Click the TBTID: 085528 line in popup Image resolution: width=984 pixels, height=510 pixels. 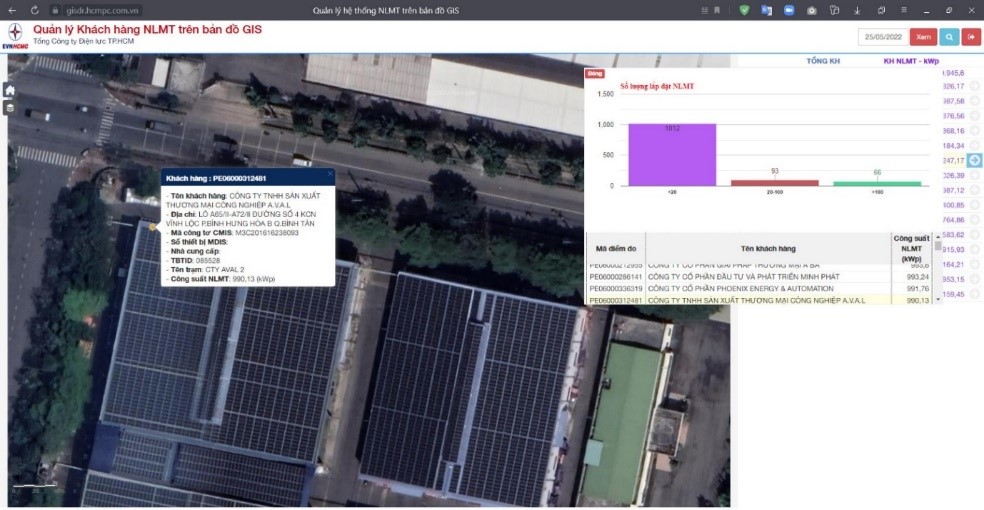point(193,260)
